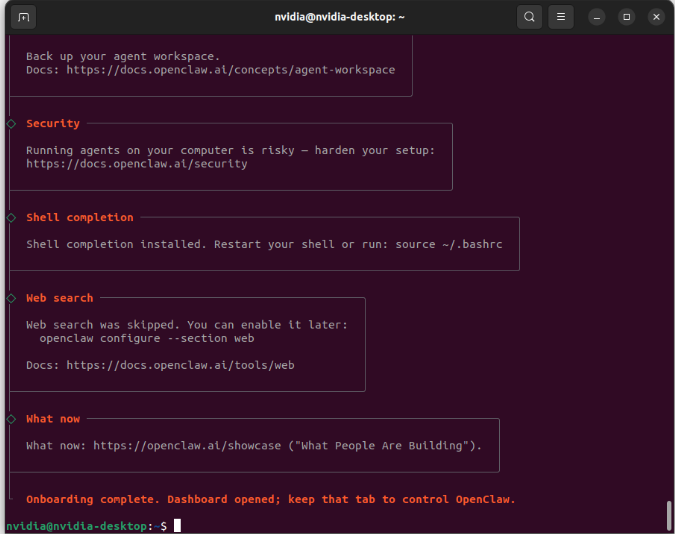Screen dimensions: 675x534
Task: Minimize the terminal window
Action: (x=597, y=17)
